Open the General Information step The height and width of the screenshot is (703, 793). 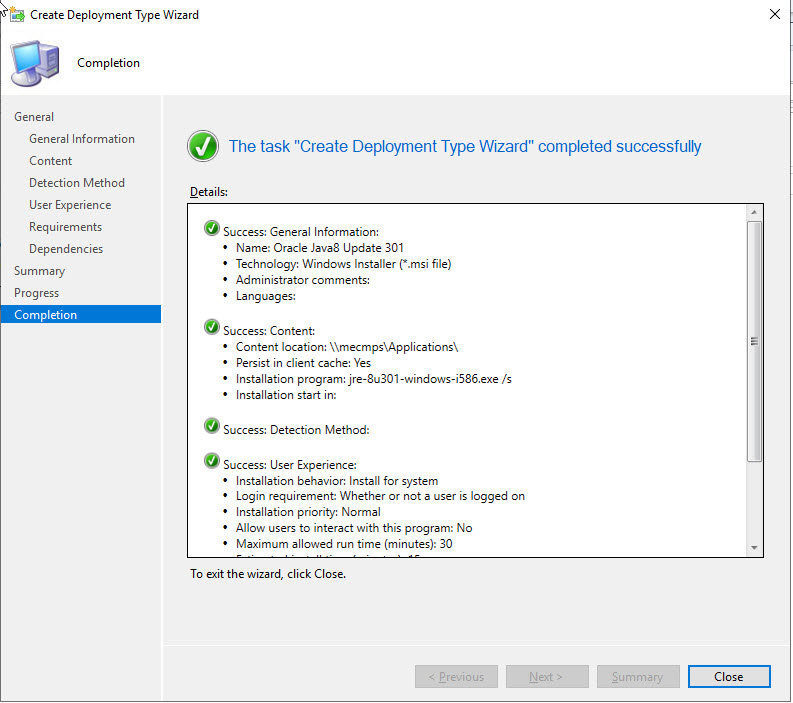[82, 139]
